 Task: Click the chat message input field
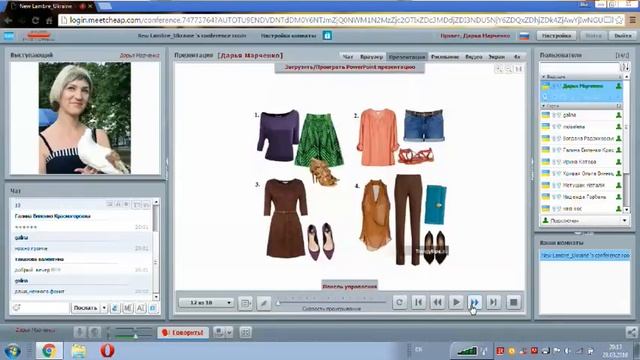44,308
